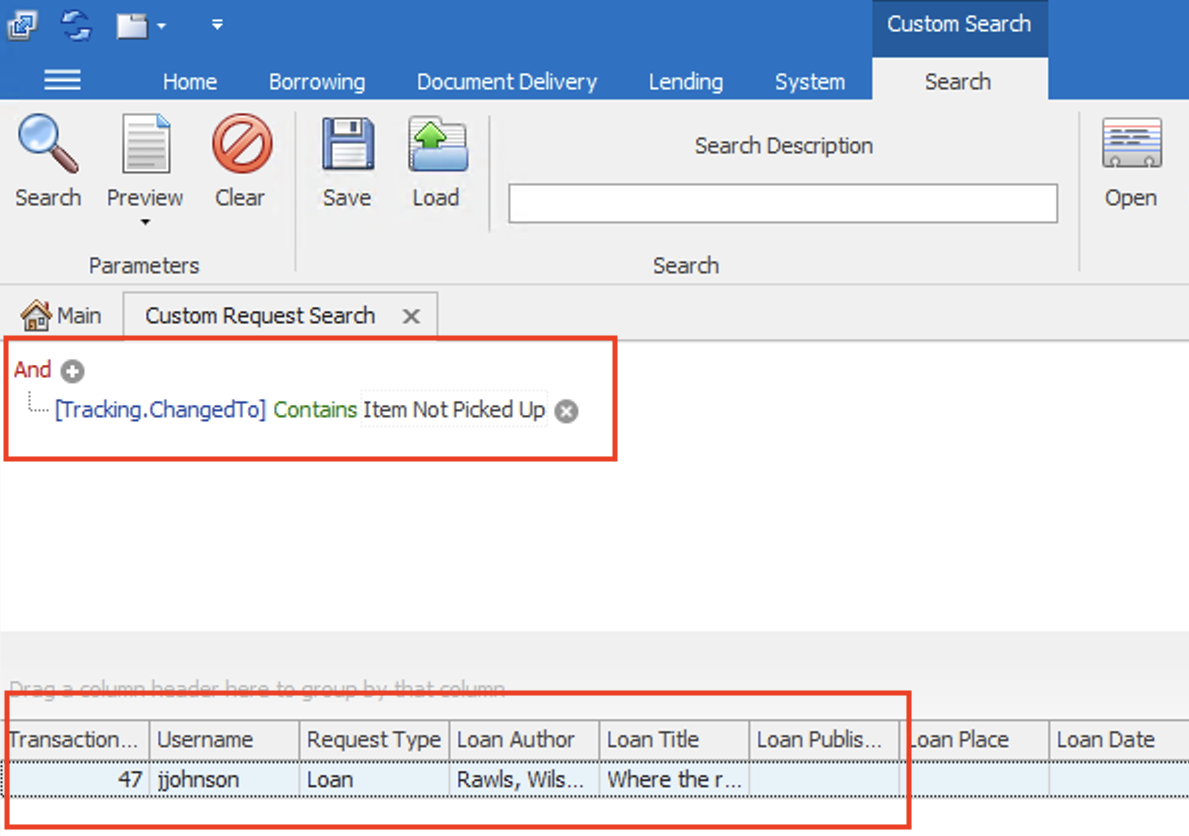Image resolution: width=1189 pixels, height=836 pixels.
Task: Add a new condition with the plus icon
Action: coord(71,370)
